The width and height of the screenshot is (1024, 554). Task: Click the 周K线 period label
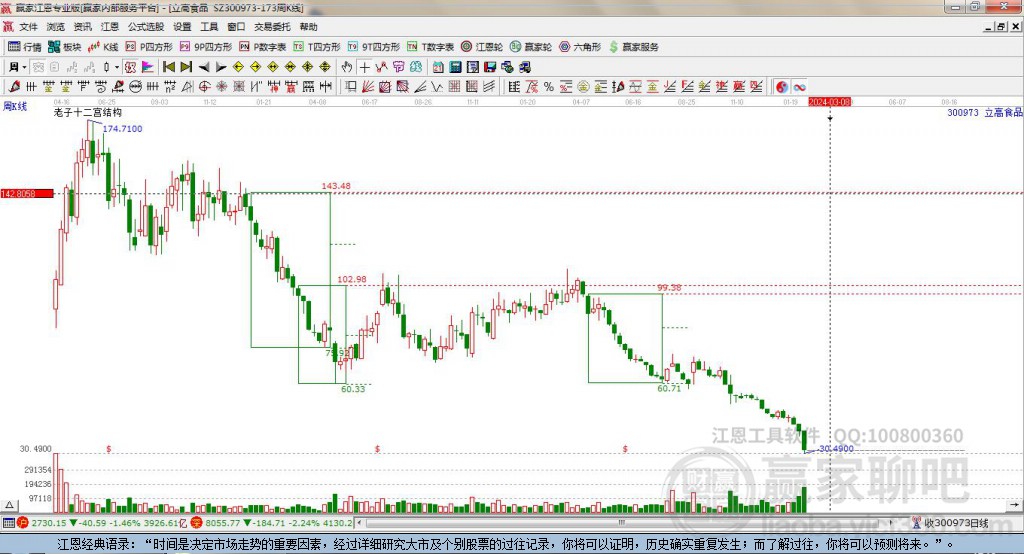(x=15, y=106)
